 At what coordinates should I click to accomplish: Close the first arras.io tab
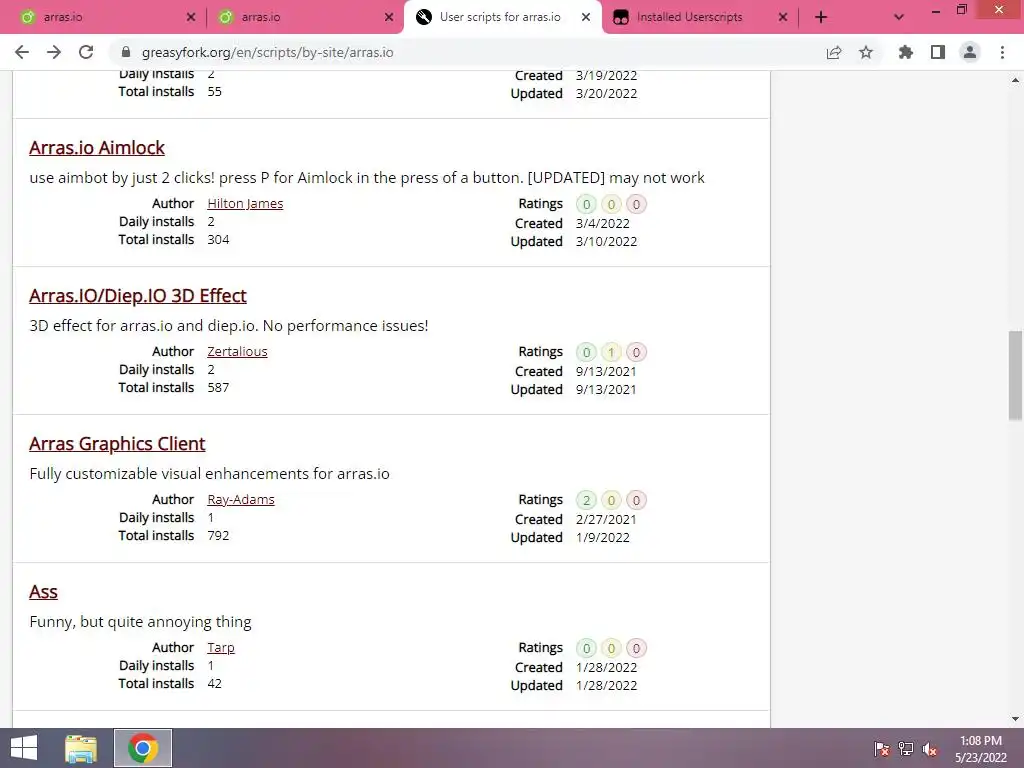click(x=191, y=17)
